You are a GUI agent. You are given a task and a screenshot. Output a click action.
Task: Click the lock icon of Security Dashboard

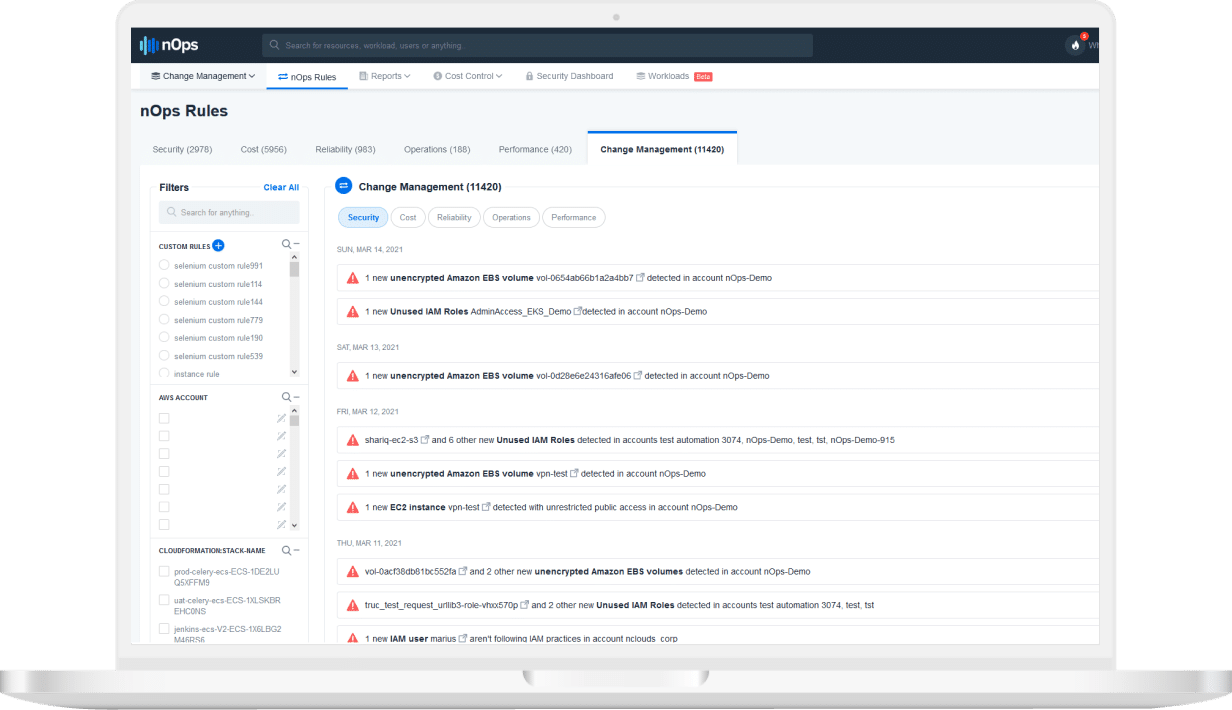coord(529,76)
